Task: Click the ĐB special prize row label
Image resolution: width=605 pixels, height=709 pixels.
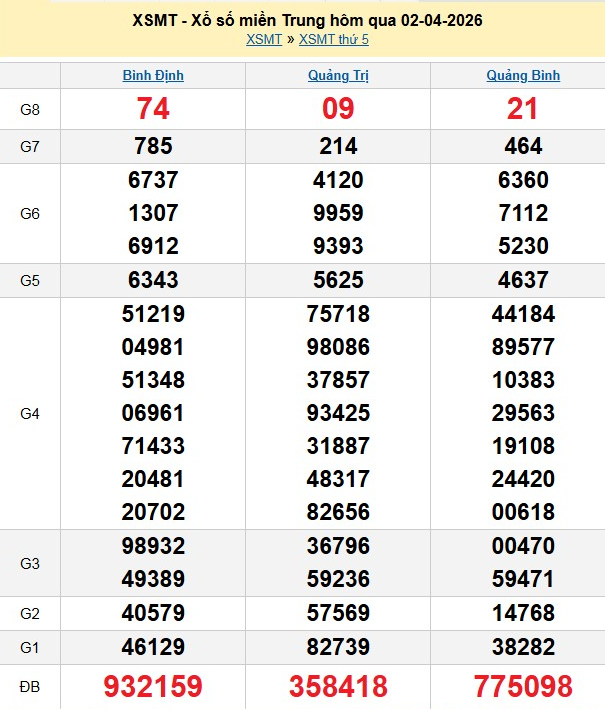Action: pos(30,686)
